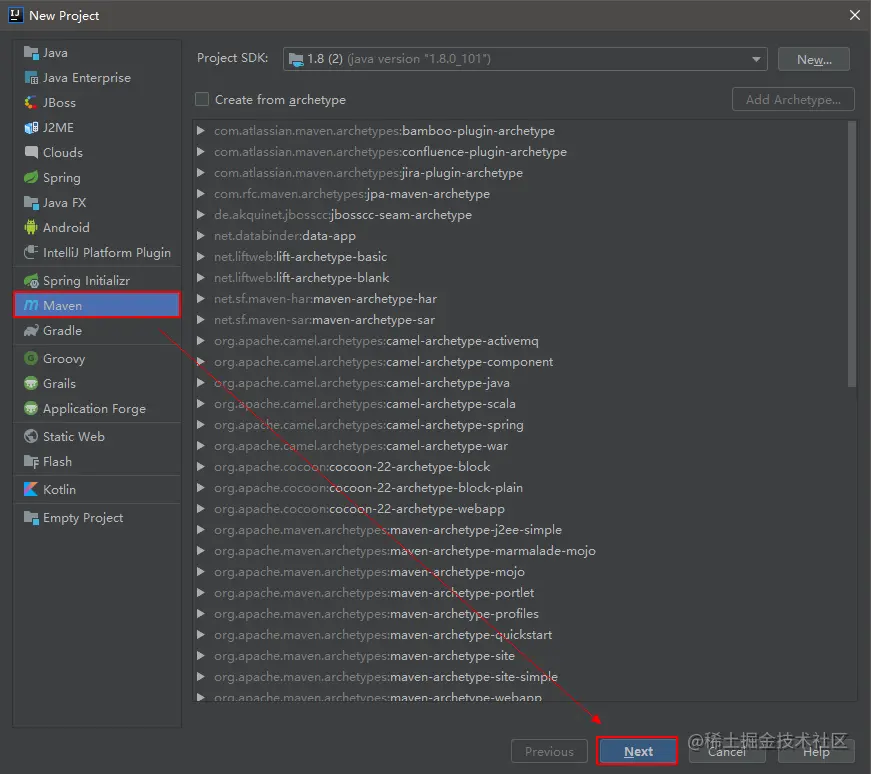Click the Add Archetype... button
The image size is (871, 774).
click(x=793, y=99)
